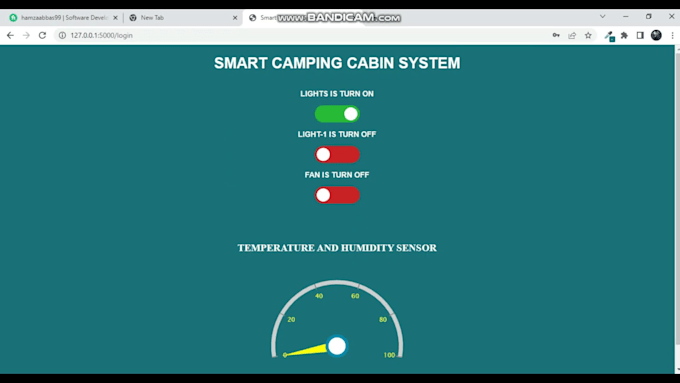680x383 pixels.
Task: Reload the current page
Action: (x=42, y=36)
